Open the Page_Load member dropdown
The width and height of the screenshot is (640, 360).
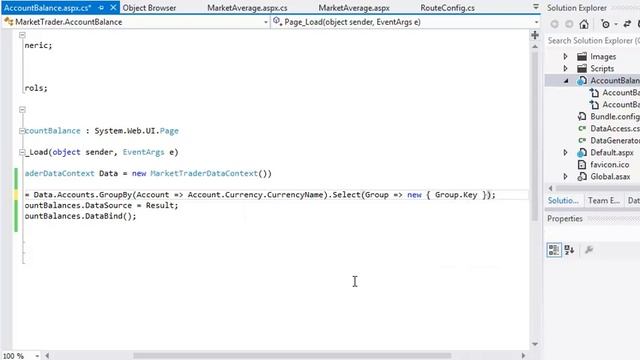coord(536,22)
